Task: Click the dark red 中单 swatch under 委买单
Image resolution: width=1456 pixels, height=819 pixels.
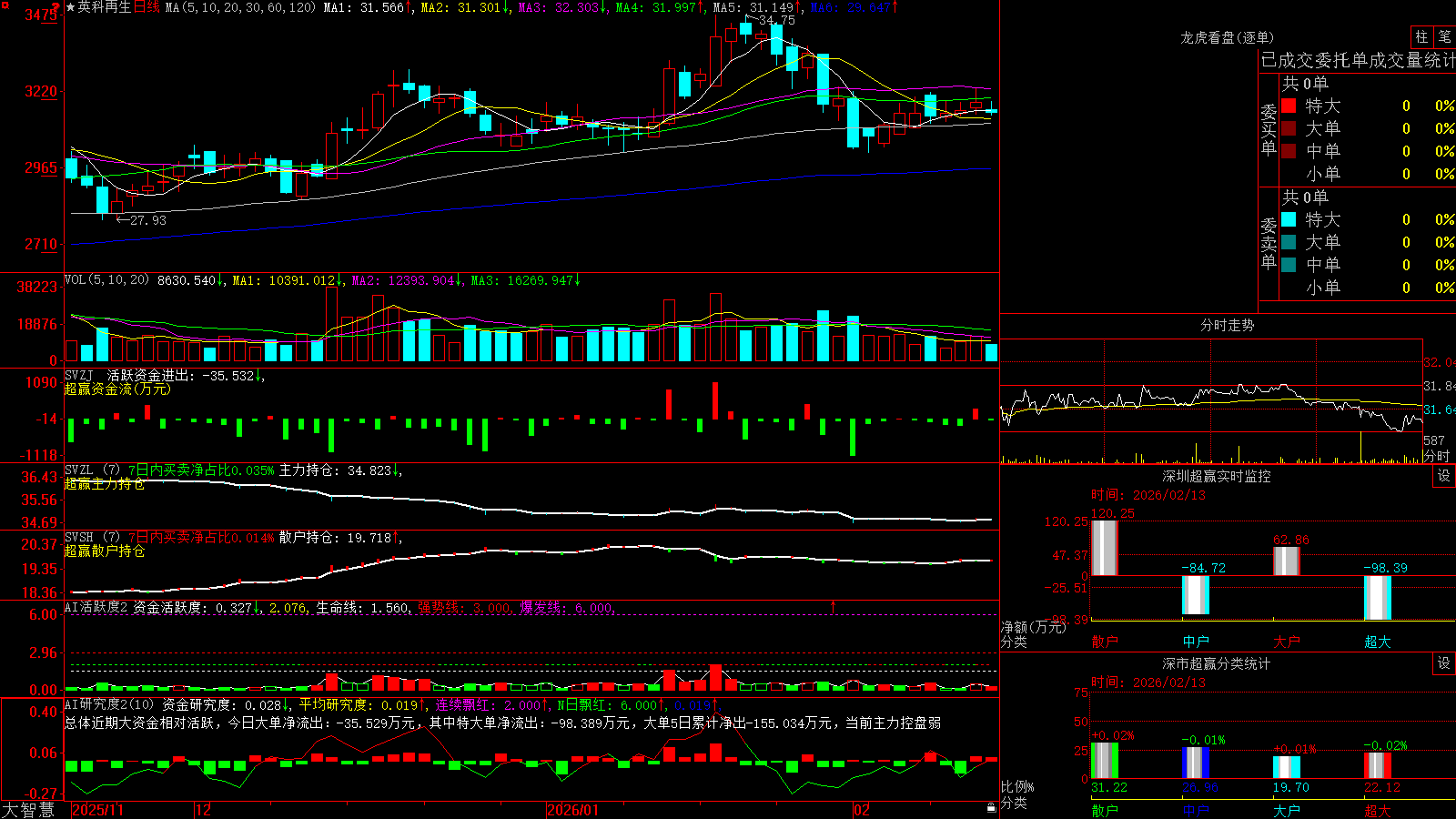Action: (x=1289, y=151)
